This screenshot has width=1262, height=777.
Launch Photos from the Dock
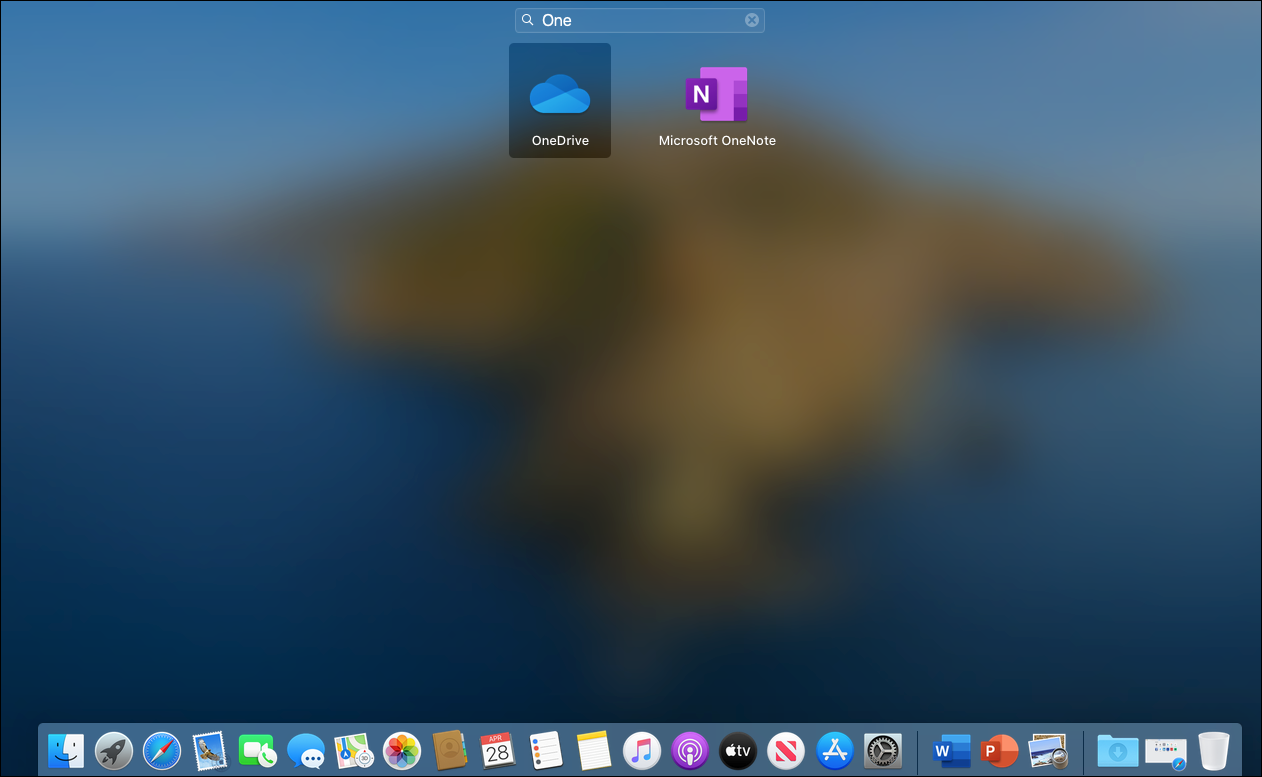pos(402,749)
